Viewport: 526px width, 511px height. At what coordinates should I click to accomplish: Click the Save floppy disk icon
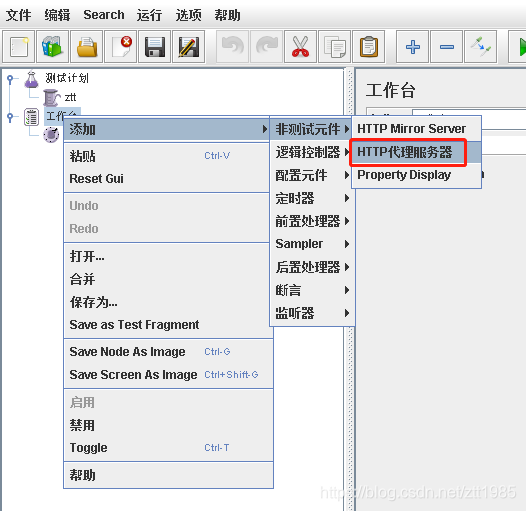click(x=155, y=47)
